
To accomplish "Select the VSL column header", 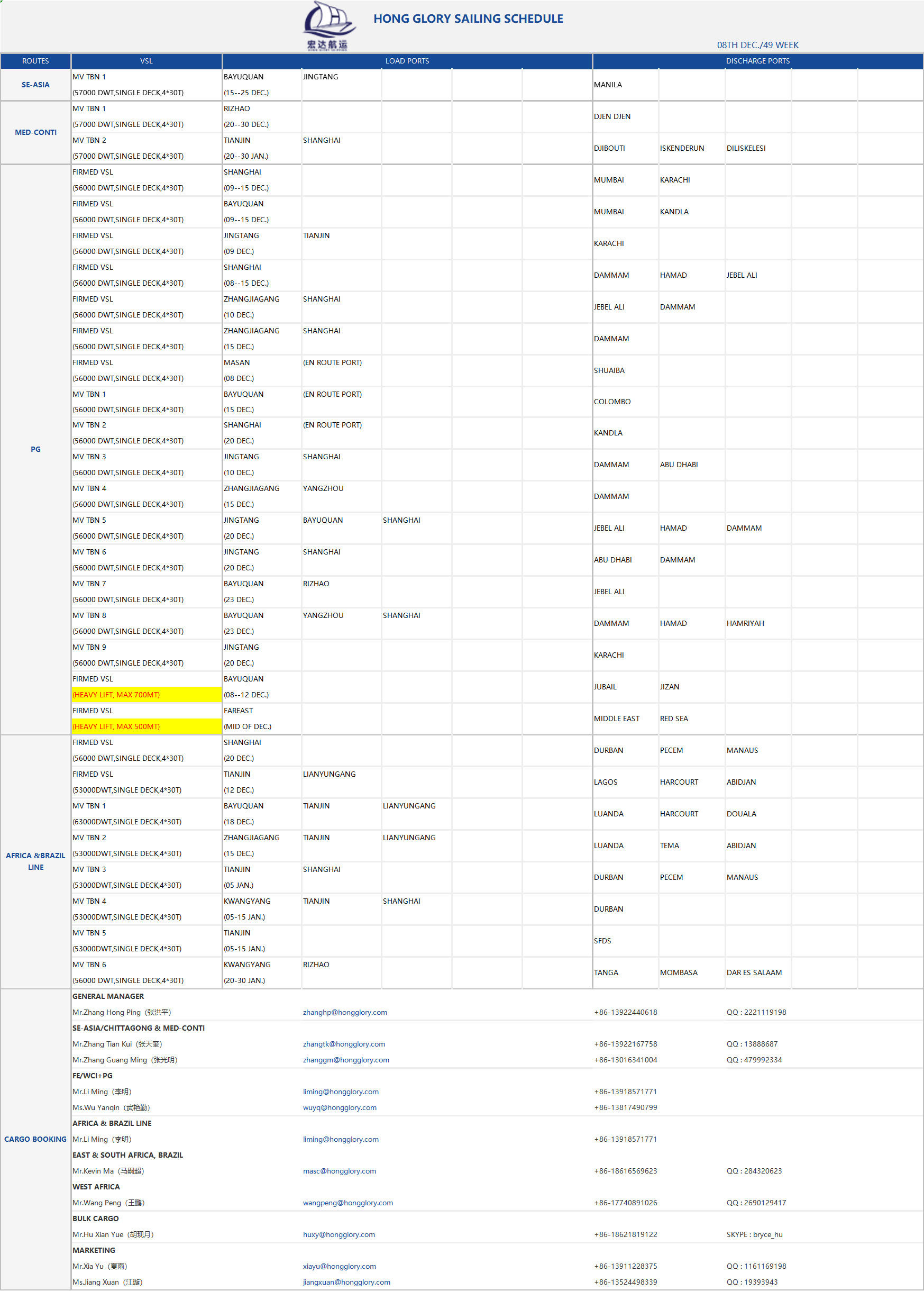I will pos(146,61).
